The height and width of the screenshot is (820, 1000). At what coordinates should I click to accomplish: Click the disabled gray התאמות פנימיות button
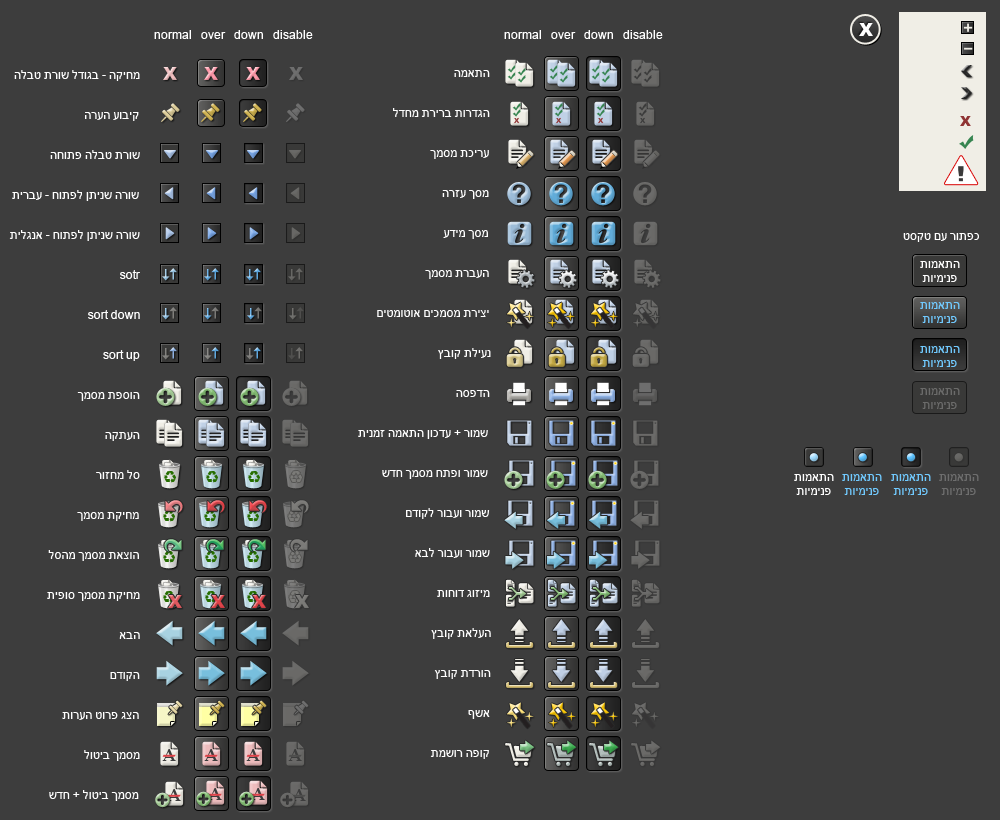point(939,397)
